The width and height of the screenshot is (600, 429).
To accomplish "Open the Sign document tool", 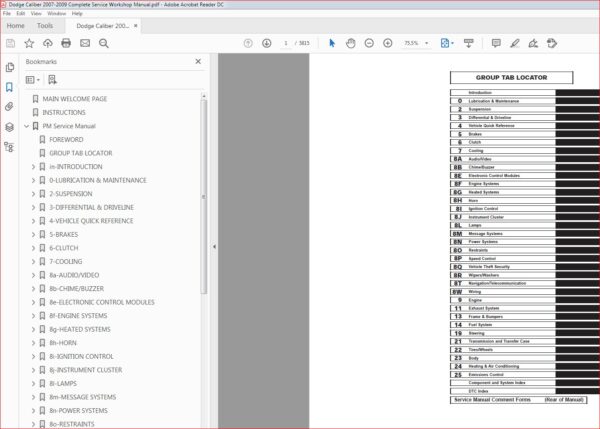I will point(533,43).
